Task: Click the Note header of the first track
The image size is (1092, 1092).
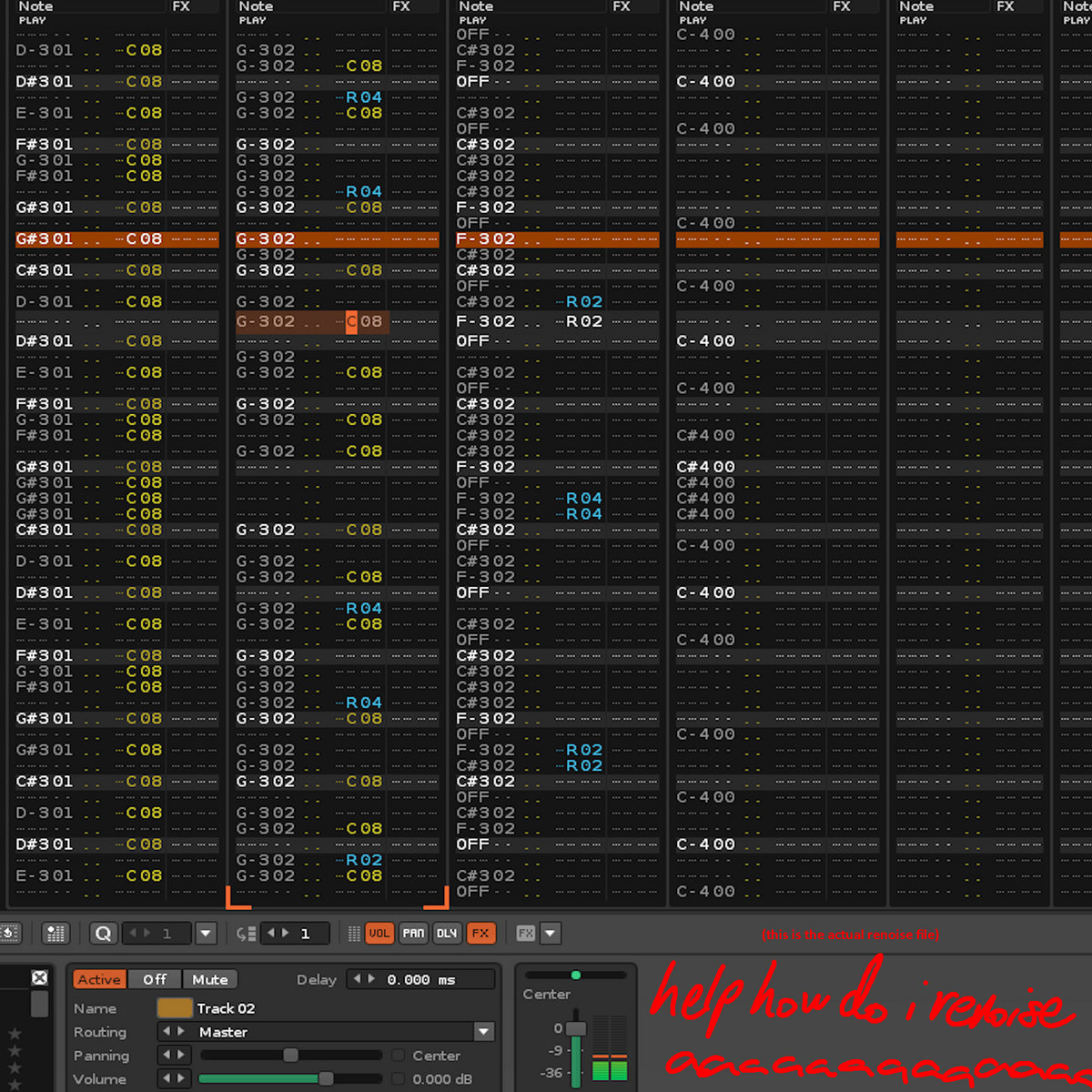Action: [x=36, y=6]
